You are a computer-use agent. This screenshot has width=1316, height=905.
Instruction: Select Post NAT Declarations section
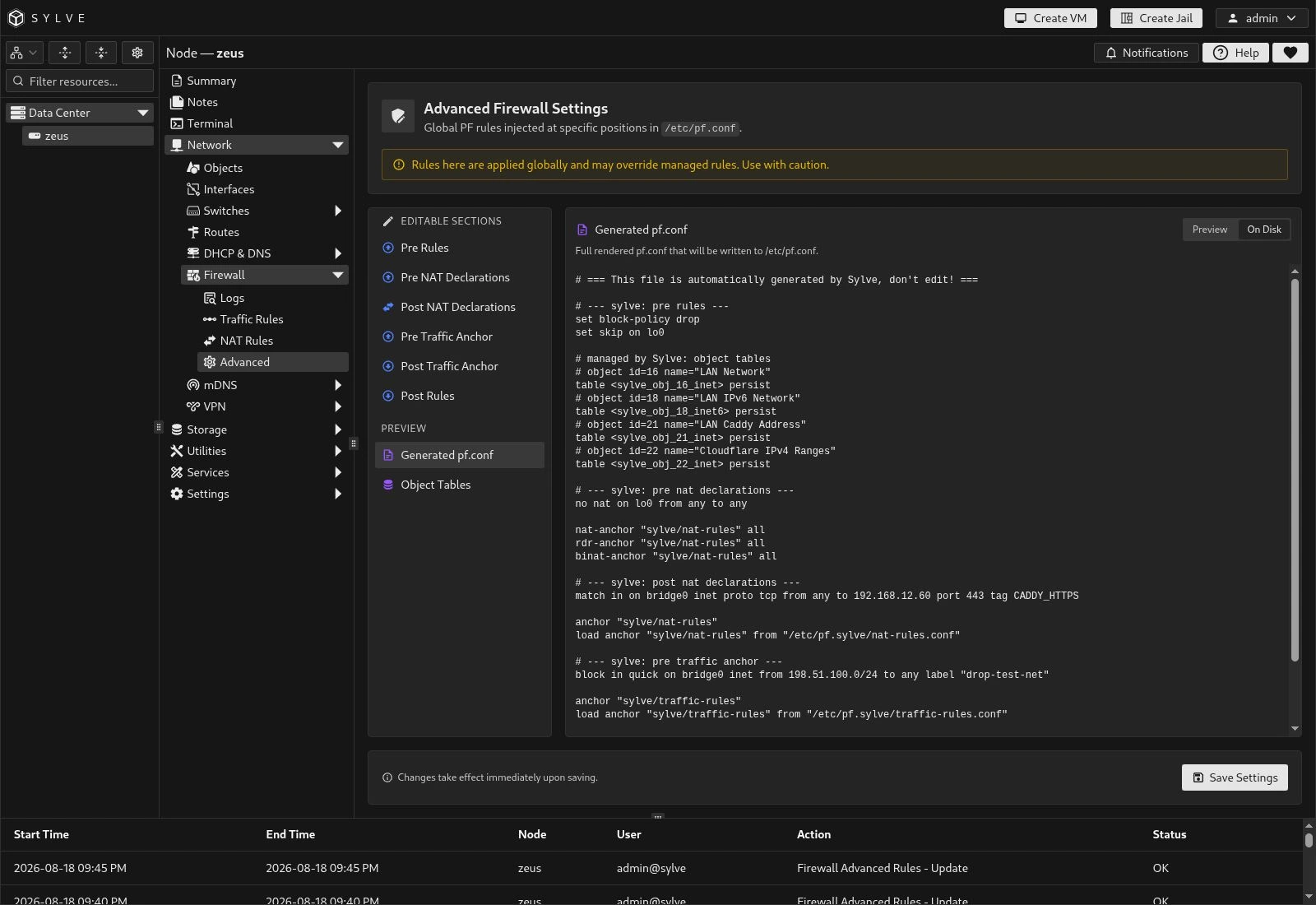point(460,307)
